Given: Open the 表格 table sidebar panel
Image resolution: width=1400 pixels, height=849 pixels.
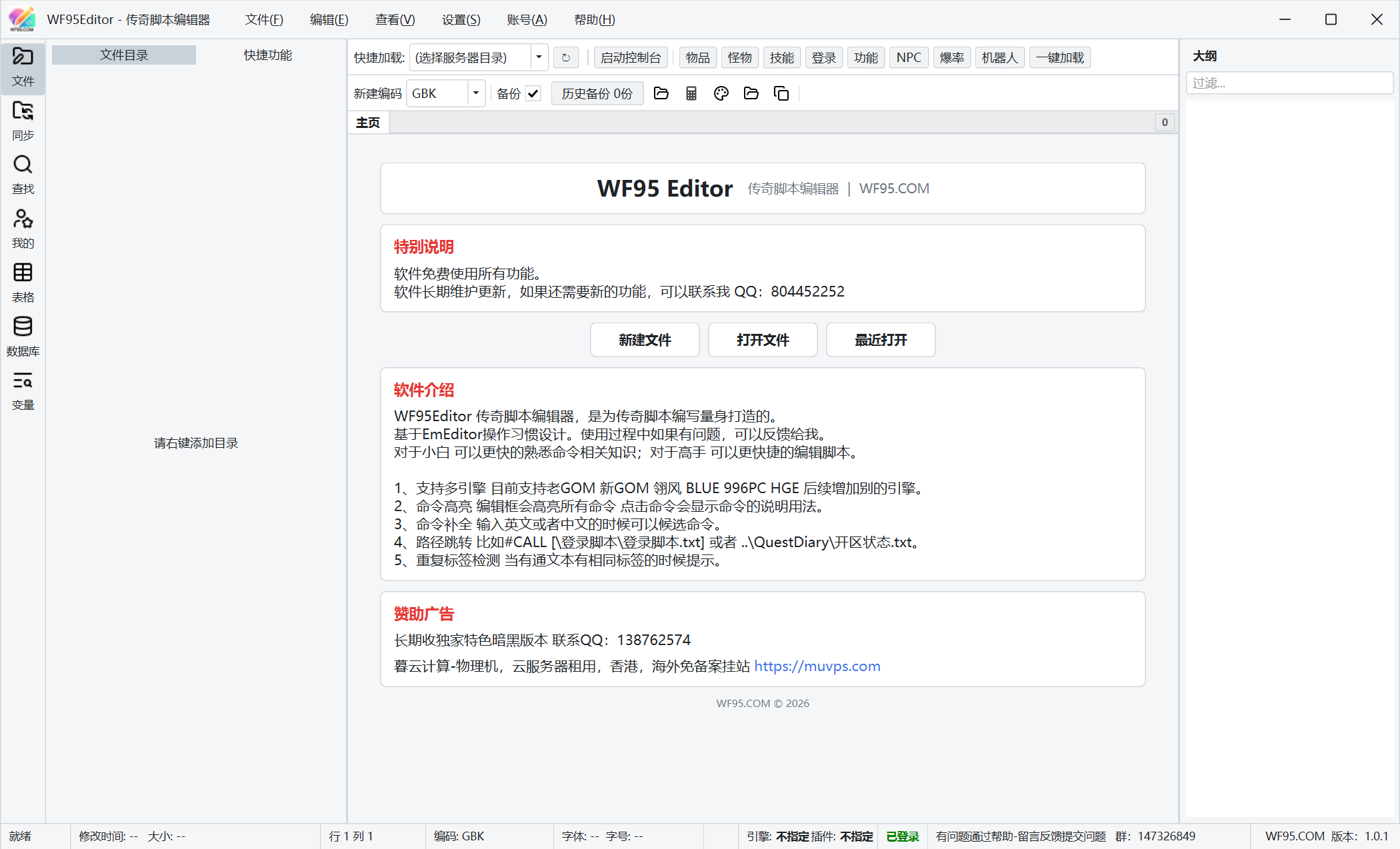Looking at the screenshot, I should [x=23, y=283].
